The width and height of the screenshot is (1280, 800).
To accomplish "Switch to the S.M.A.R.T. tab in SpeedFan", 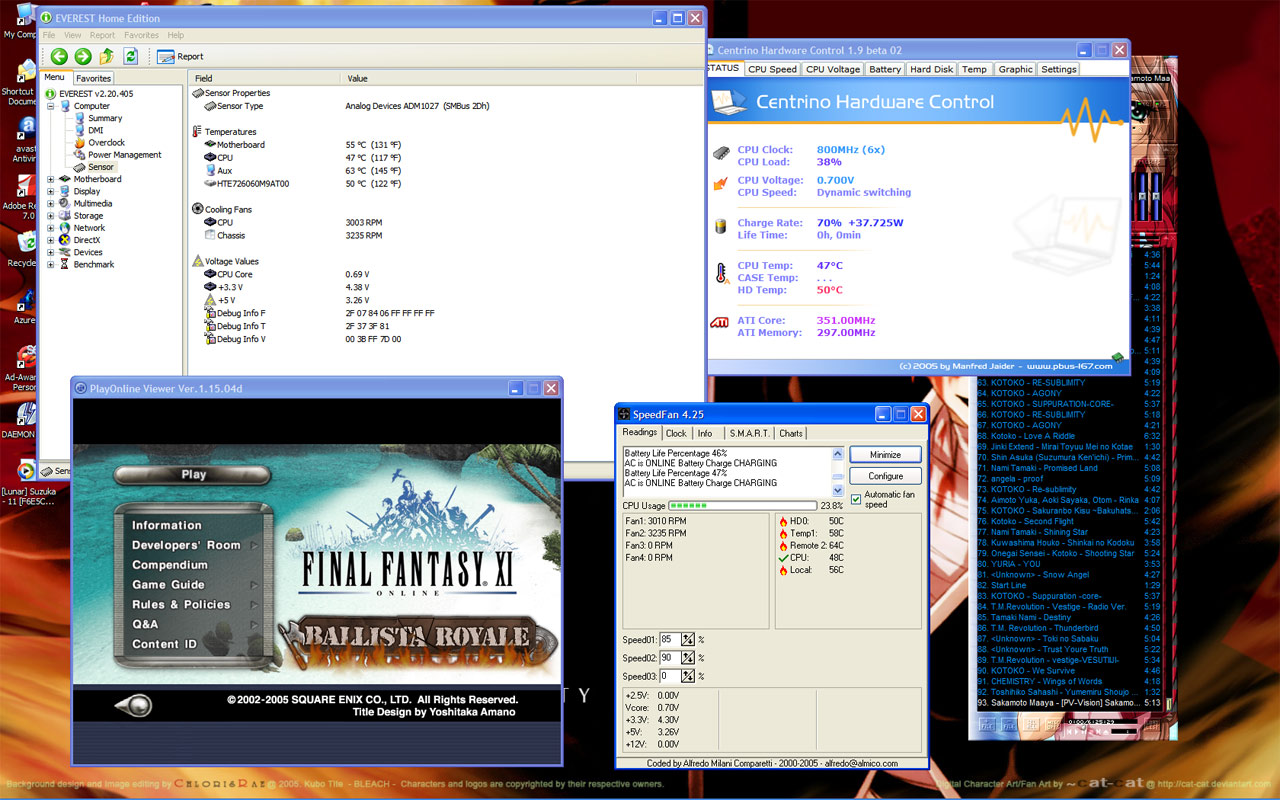I will point(748,433).
